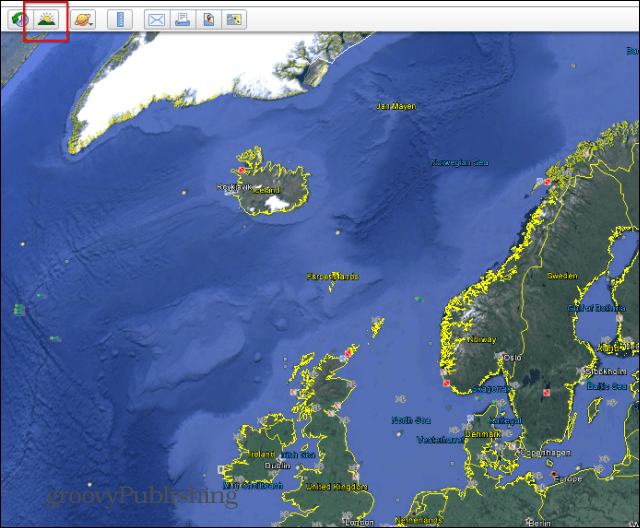640x528 pixels.
Task: Select the Denmark country label
Action: click(x=483, y=434)
